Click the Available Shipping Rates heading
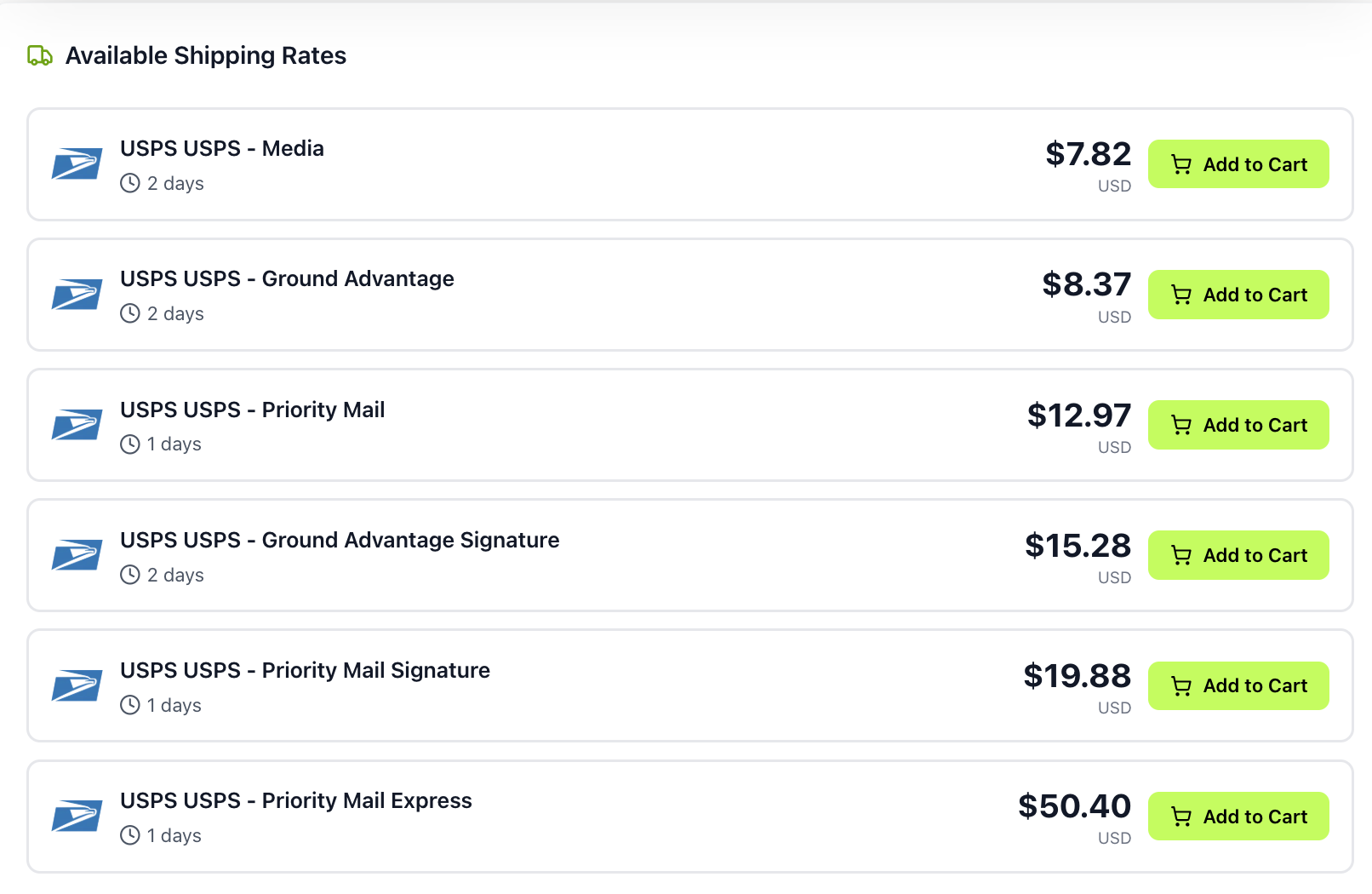Viewport: 1372px width, 894px height. click(206, 56)
